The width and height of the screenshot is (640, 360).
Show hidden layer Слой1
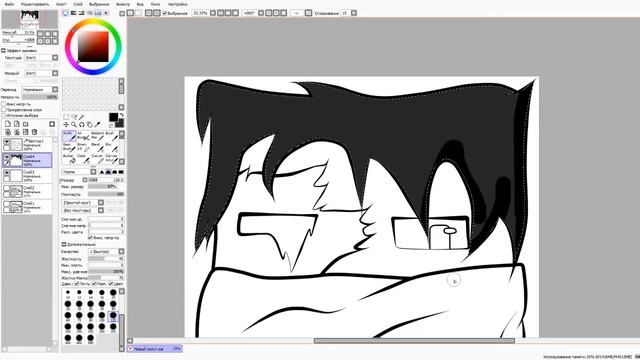tap(6, 203)
